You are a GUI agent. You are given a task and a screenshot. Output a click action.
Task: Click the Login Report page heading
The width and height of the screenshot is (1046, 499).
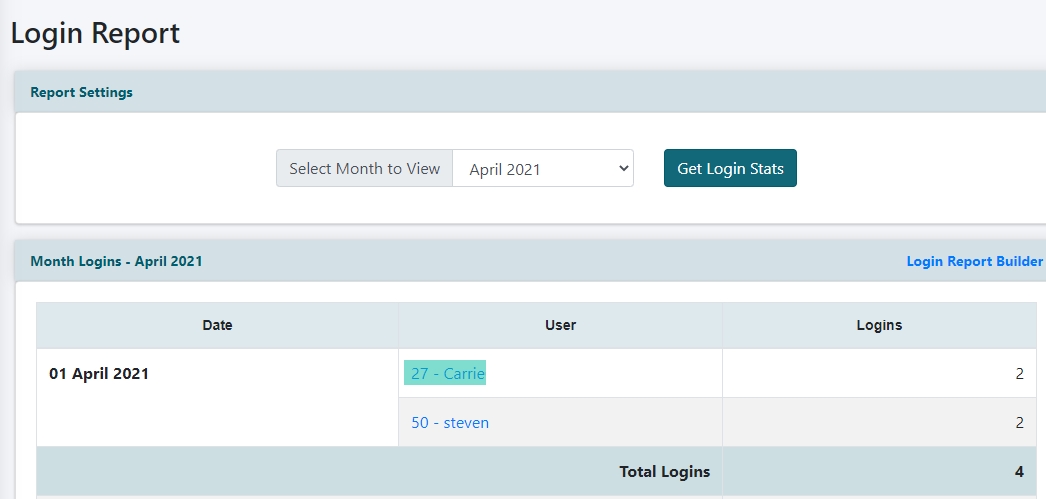[95, 33]
